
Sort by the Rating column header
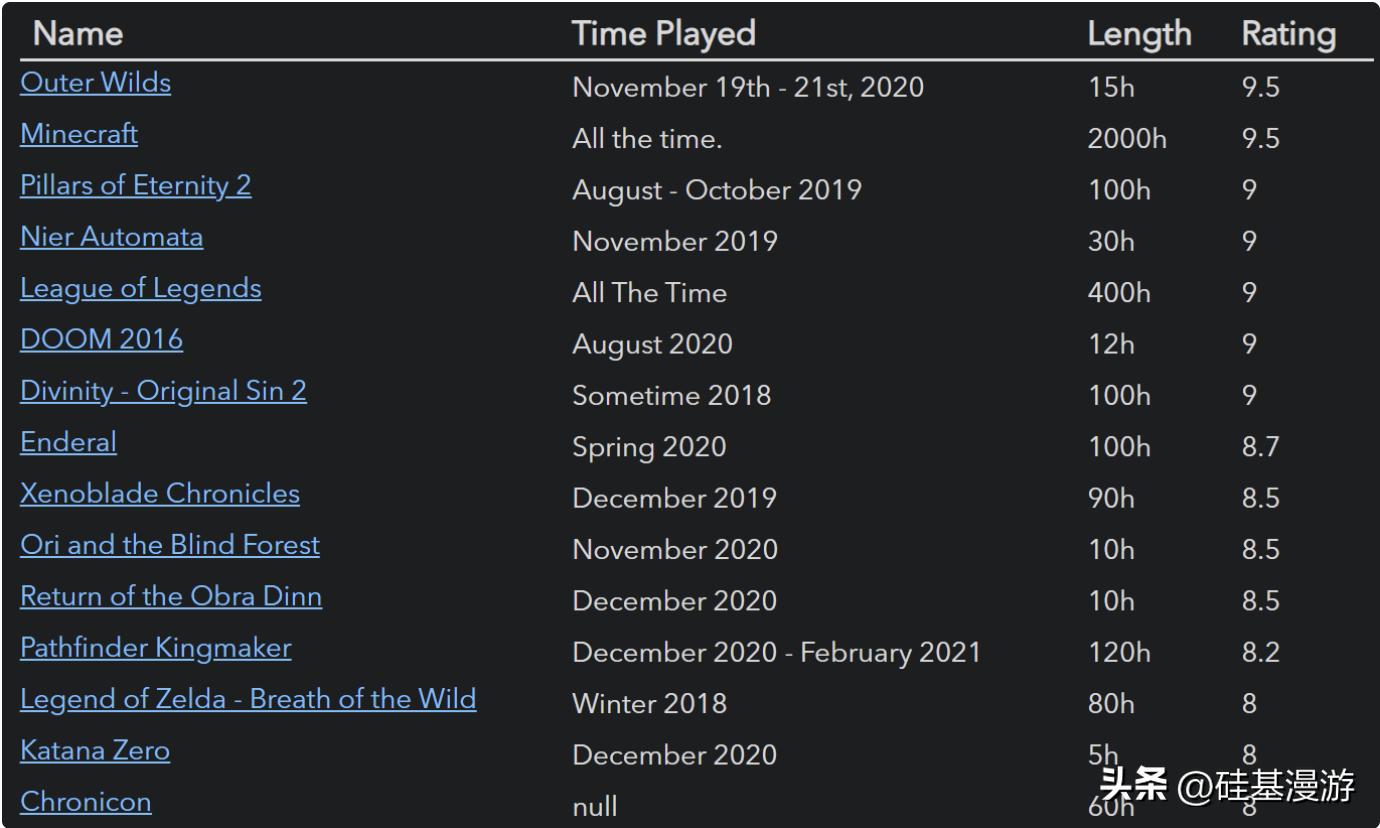pyautogui.click(x=1288, y=34)
